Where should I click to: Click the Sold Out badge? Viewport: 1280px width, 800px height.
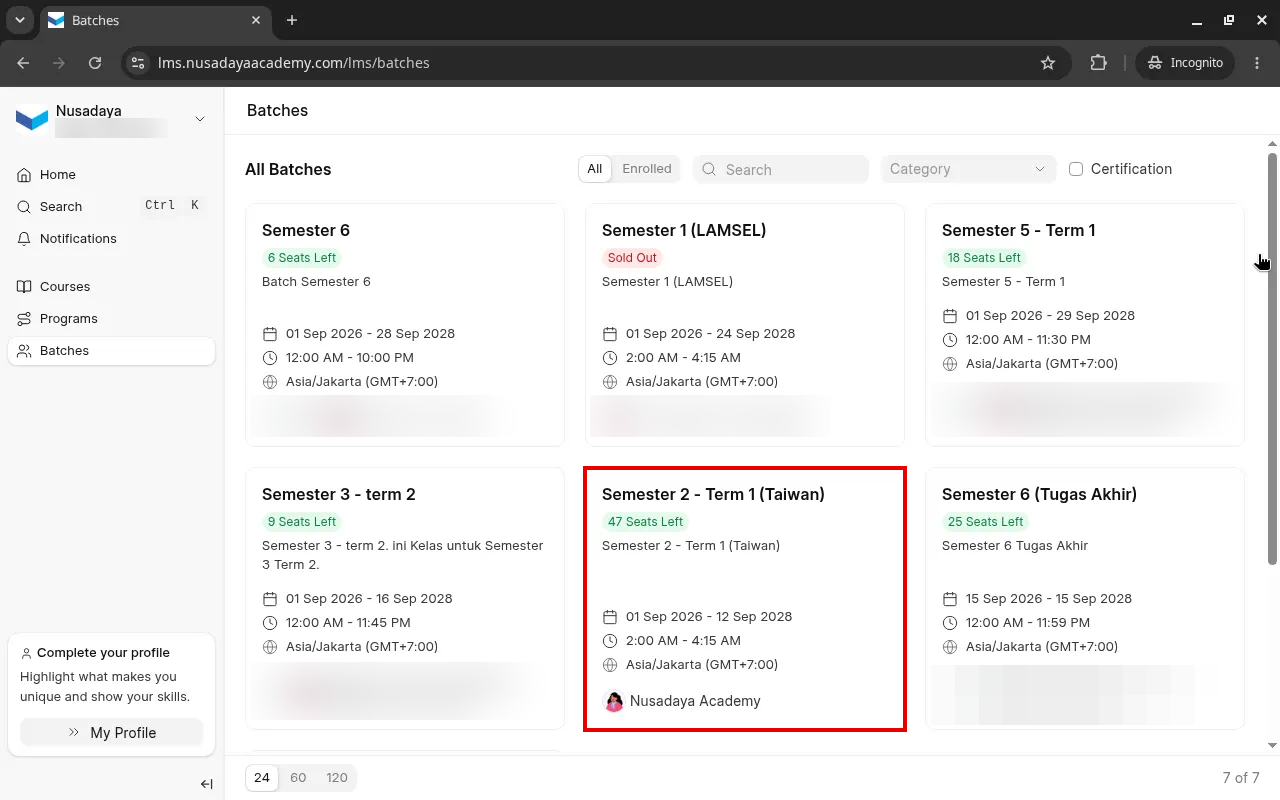pyautogui.click(x=632, y=258)
